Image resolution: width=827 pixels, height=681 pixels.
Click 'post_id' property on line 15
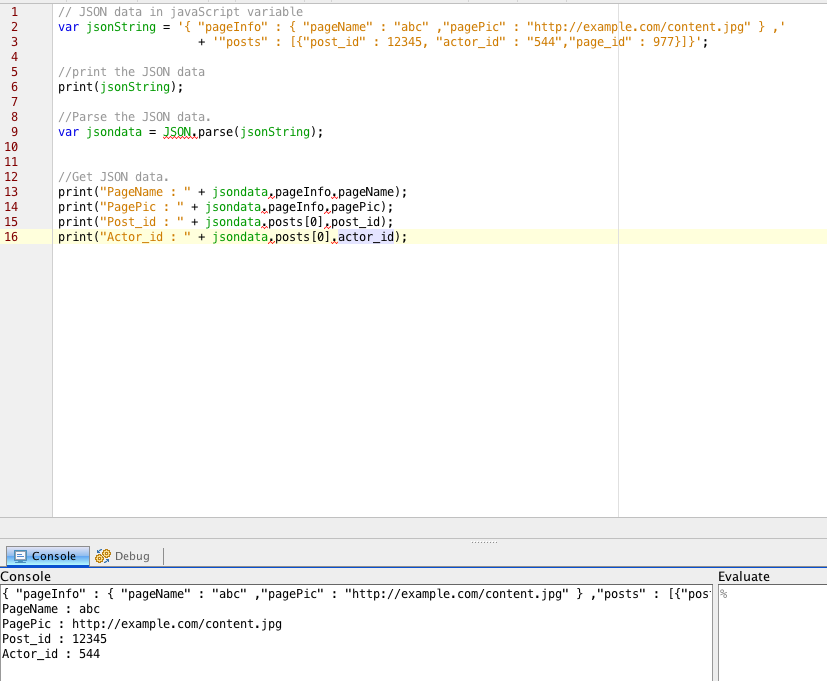[355, 222]
